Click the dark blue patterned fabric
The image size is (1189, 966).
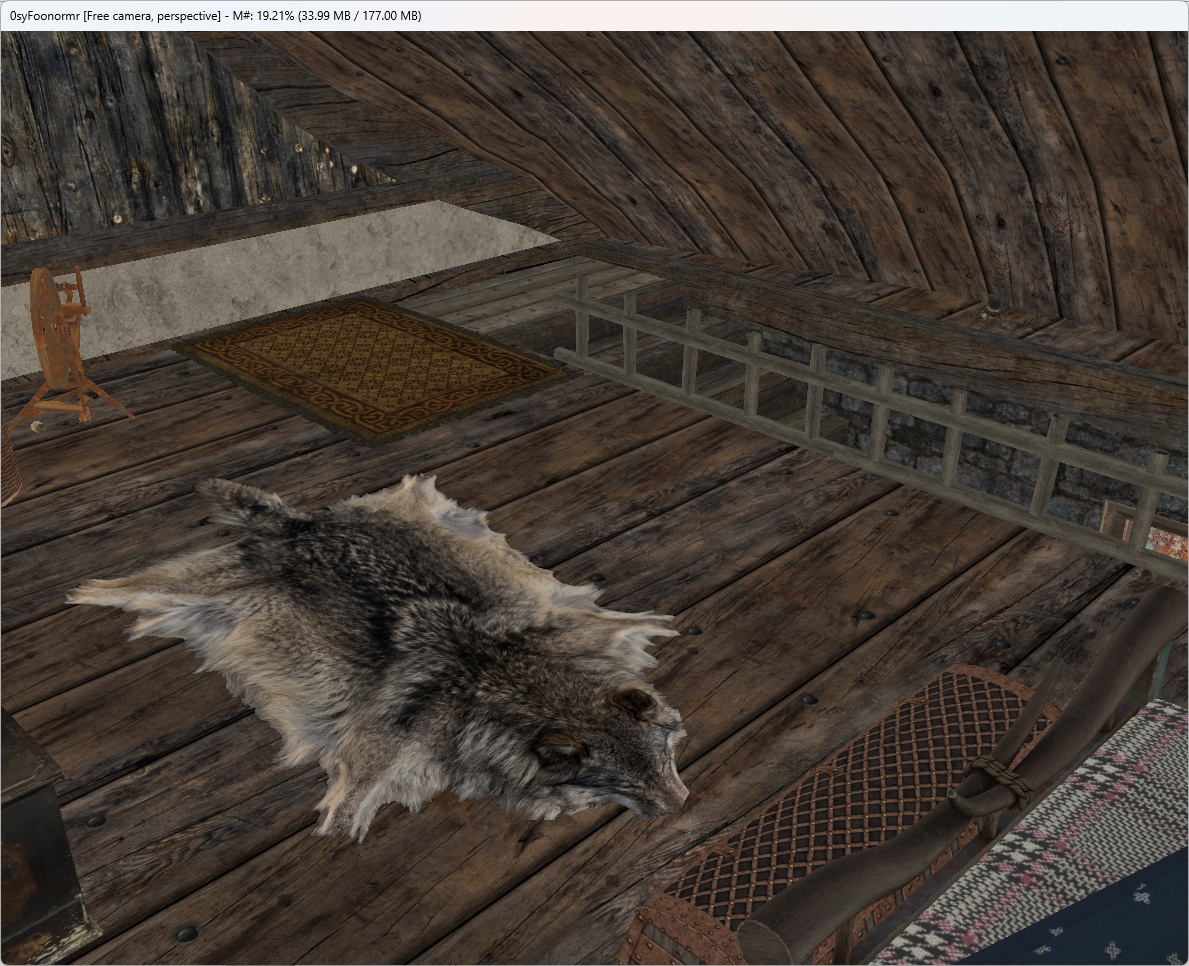point(1100,917)
